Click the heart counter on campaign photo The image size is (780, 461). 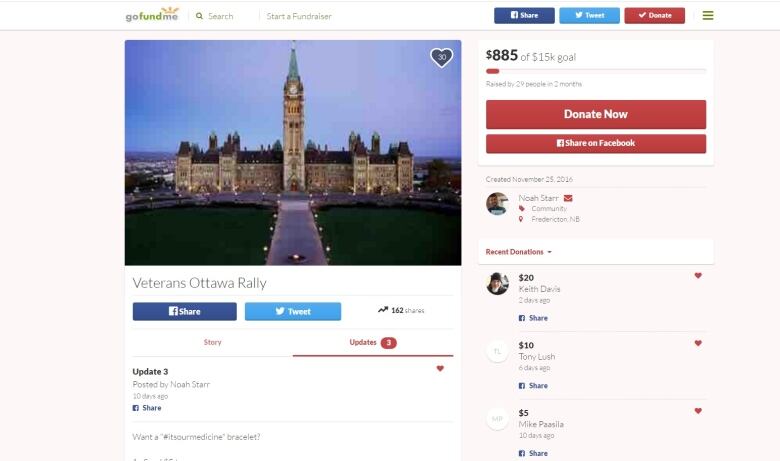click(x=441, y=57)
